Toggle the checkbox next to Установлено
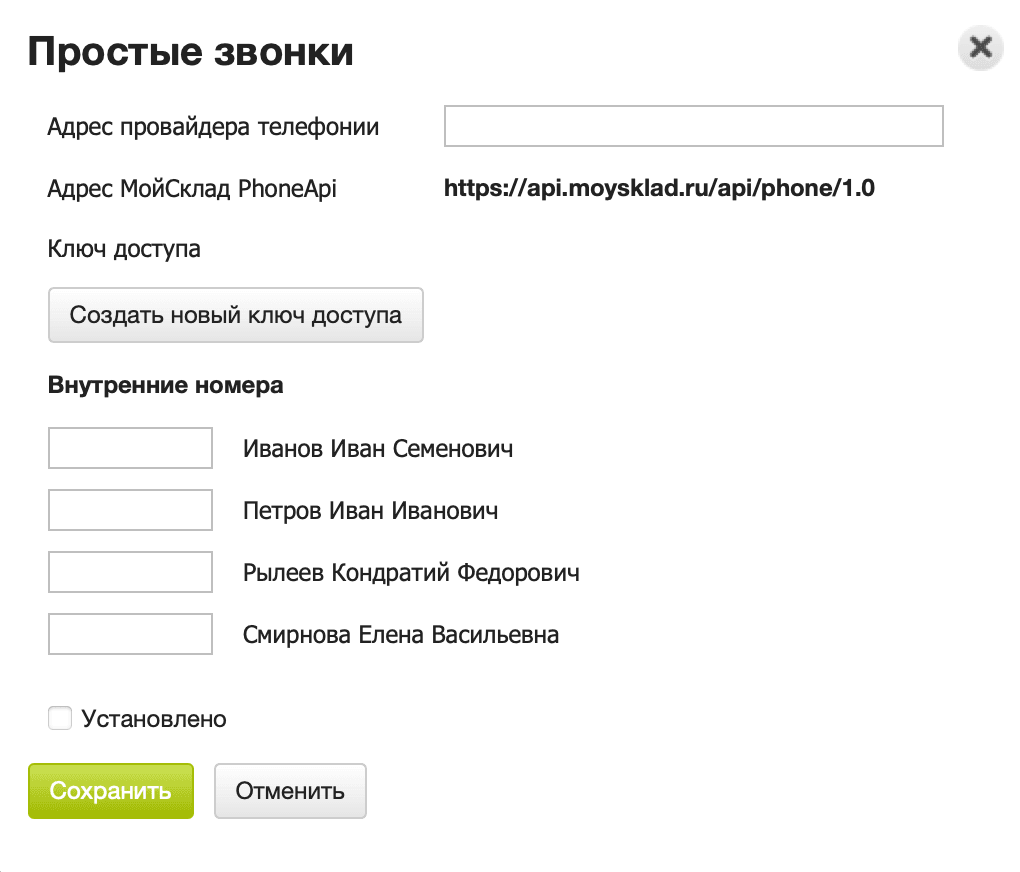This screenshot has height=872, width=1020. point(60,718)
